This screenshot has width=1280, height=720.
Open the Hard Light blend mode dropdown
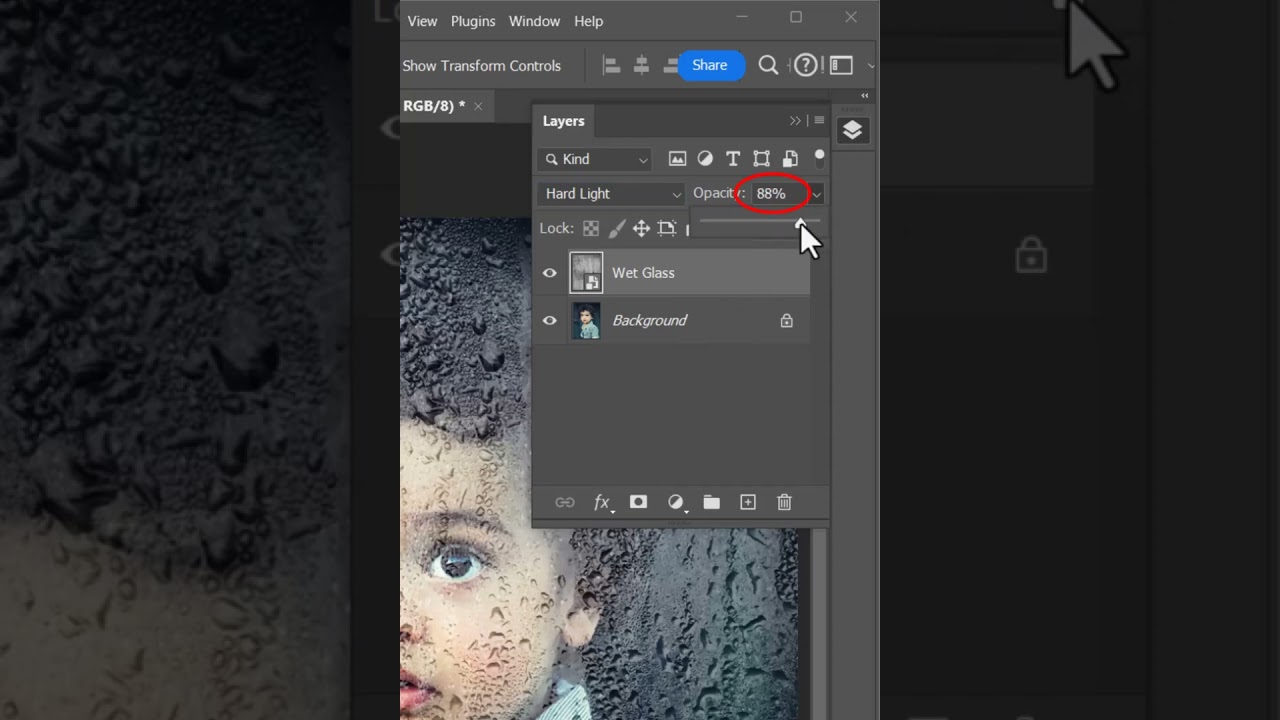[612, 194]
